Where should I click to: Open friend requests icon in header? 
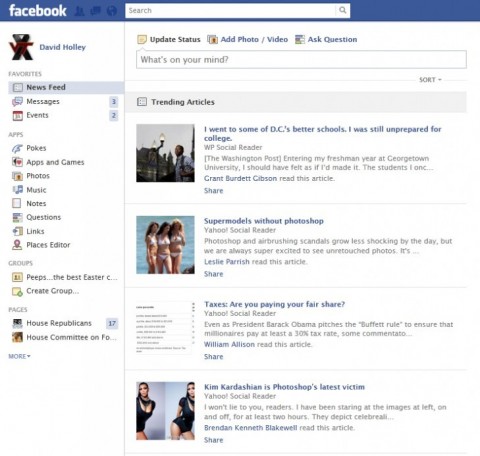79,11
